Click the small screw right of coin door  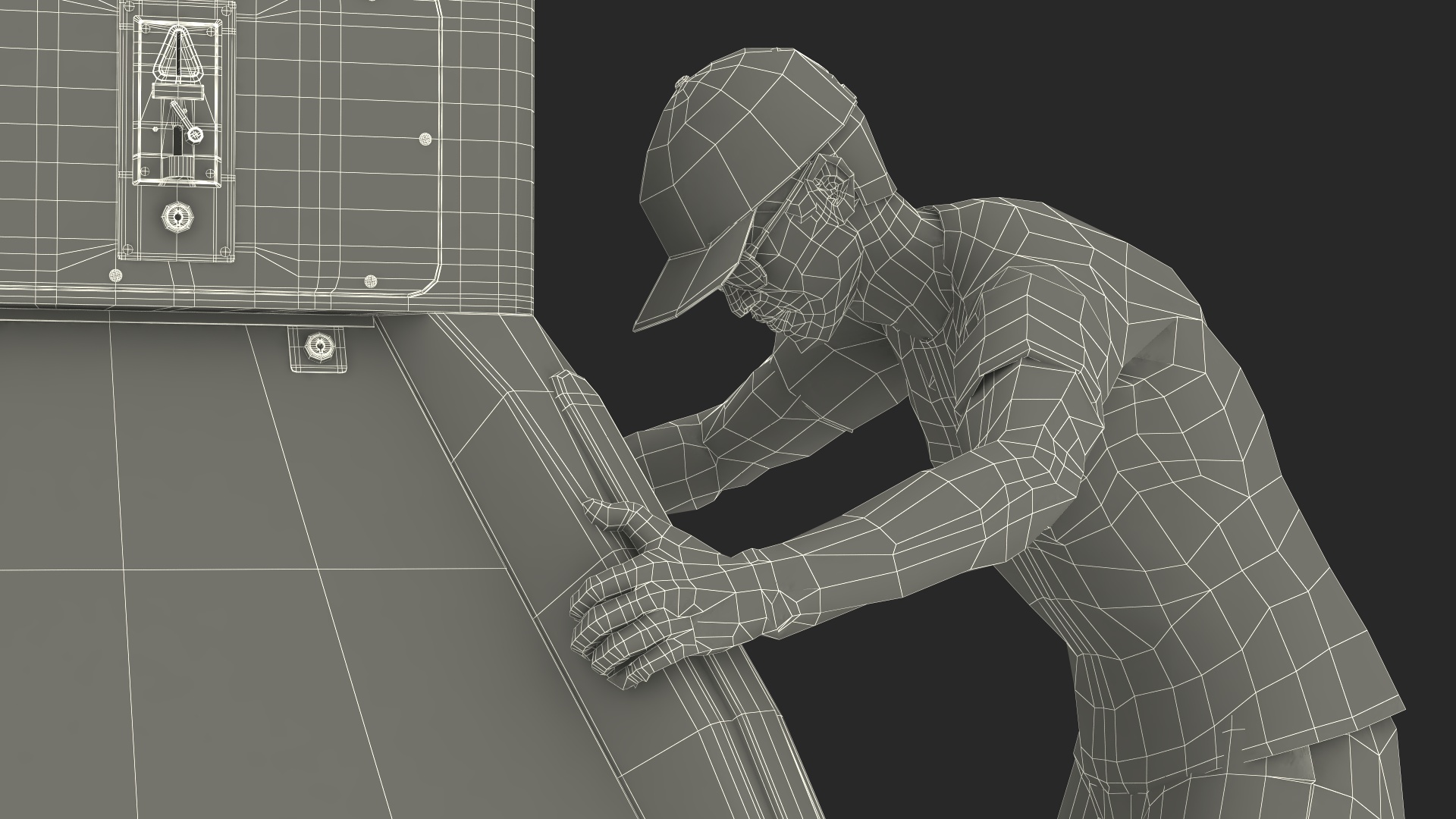coord(425,139)
